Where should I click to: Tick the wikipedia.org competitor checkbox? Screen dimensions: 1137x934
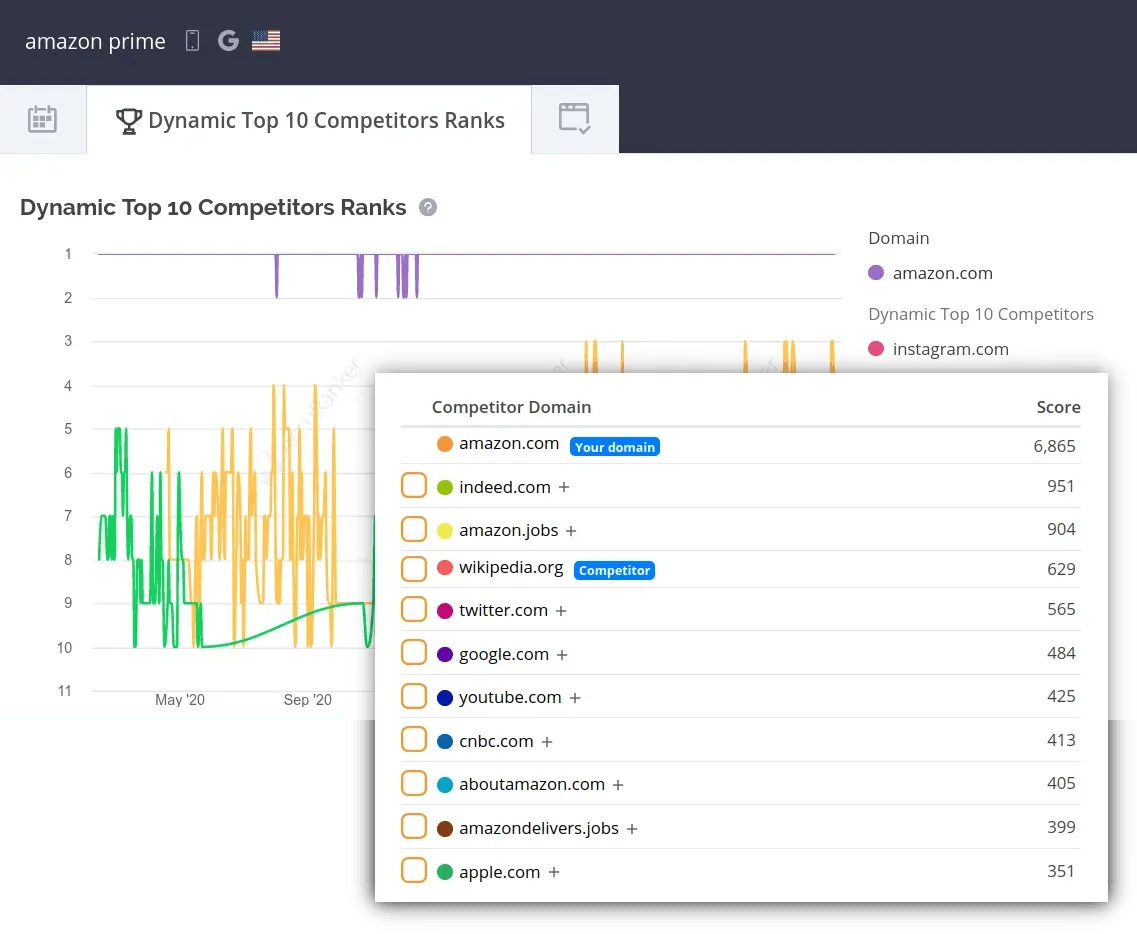click(x=414, y=569)
